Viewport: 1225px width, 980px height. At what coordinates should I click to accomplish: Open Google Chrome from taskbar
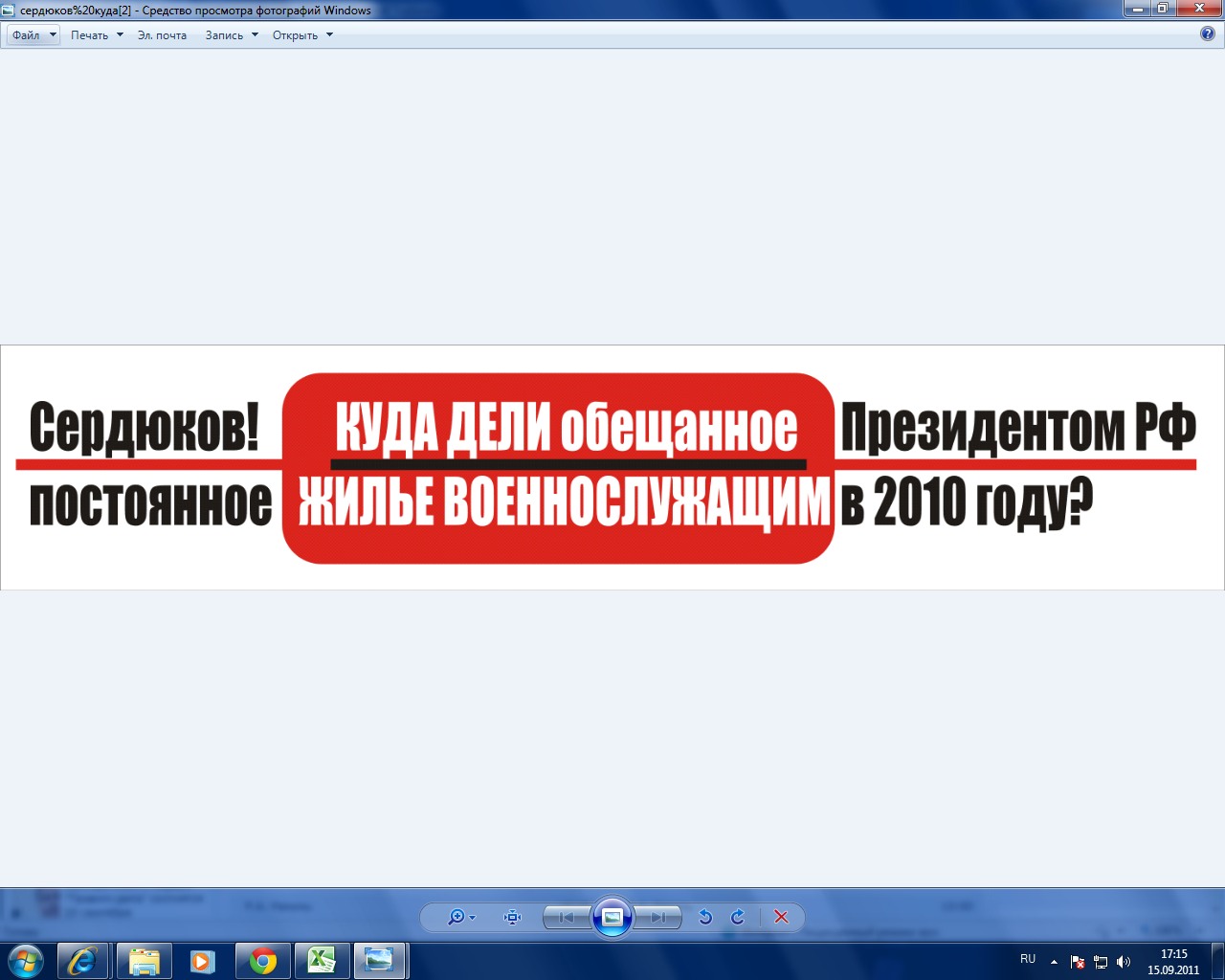[x=262, y=960]
